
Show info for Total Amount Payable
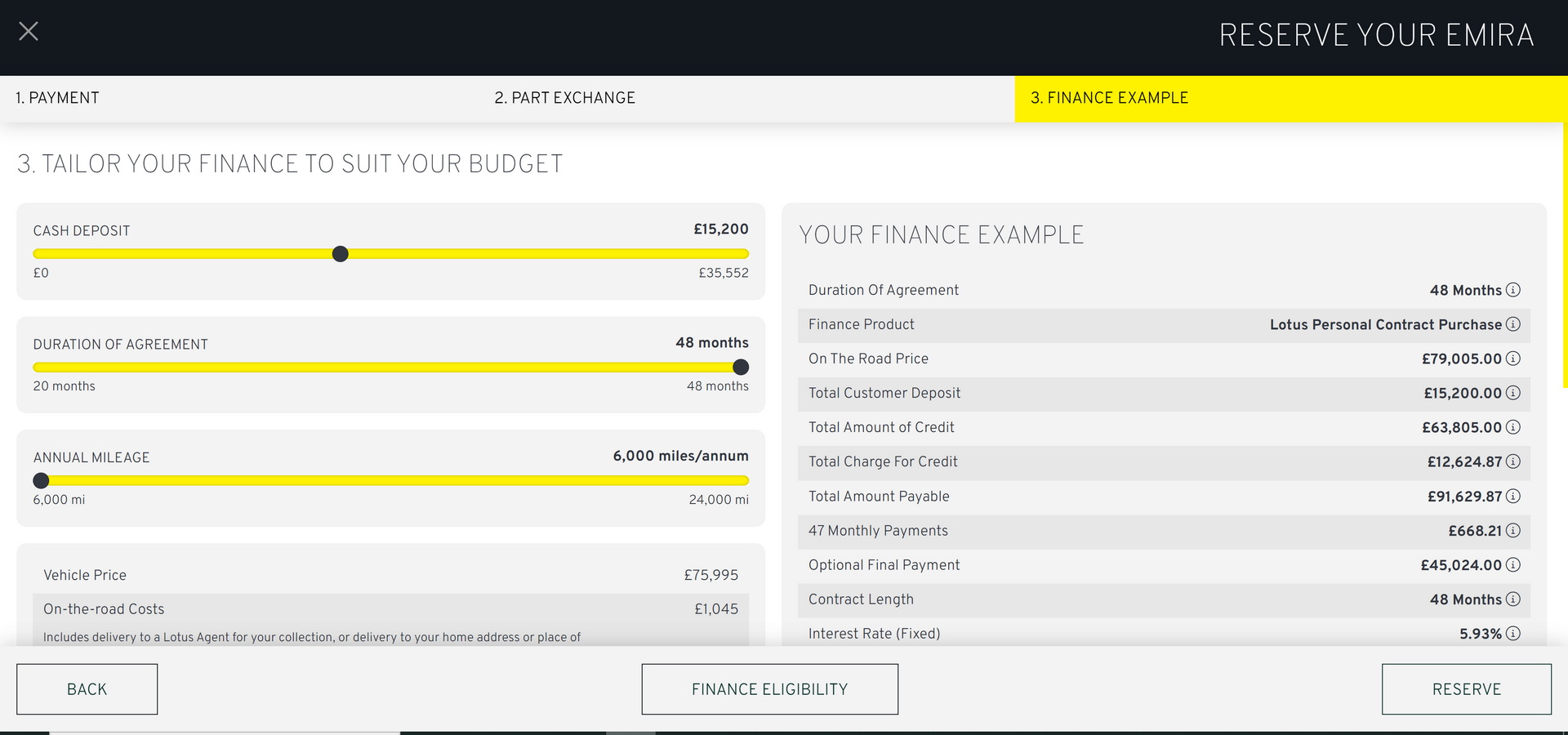coord(1512,496)
